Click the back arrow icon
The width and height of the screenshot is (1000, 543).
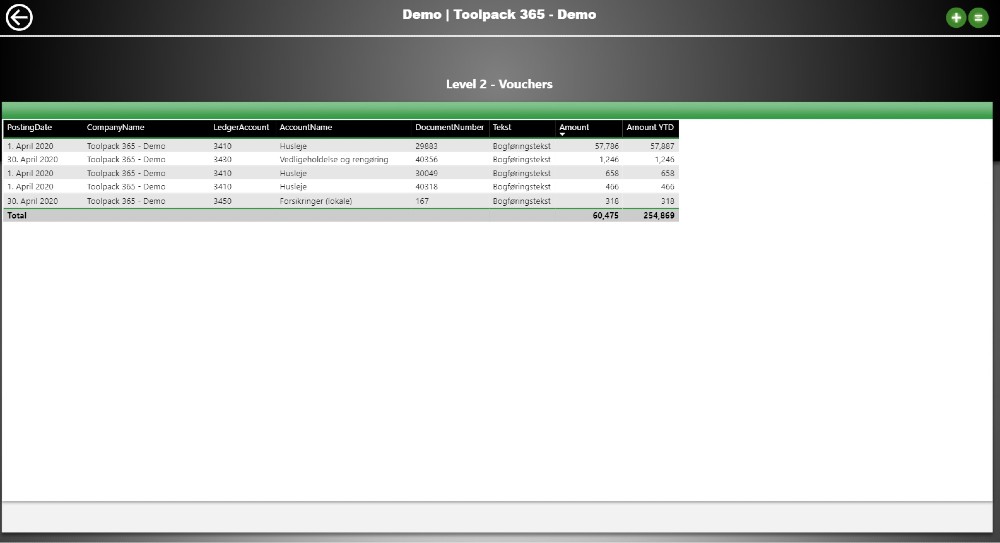pos(20,18)
